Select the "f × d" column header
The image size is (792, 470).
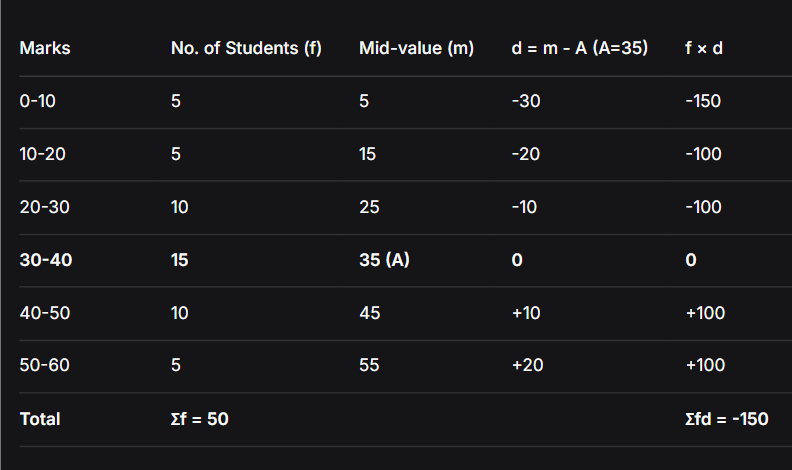(x=704, y=49)
